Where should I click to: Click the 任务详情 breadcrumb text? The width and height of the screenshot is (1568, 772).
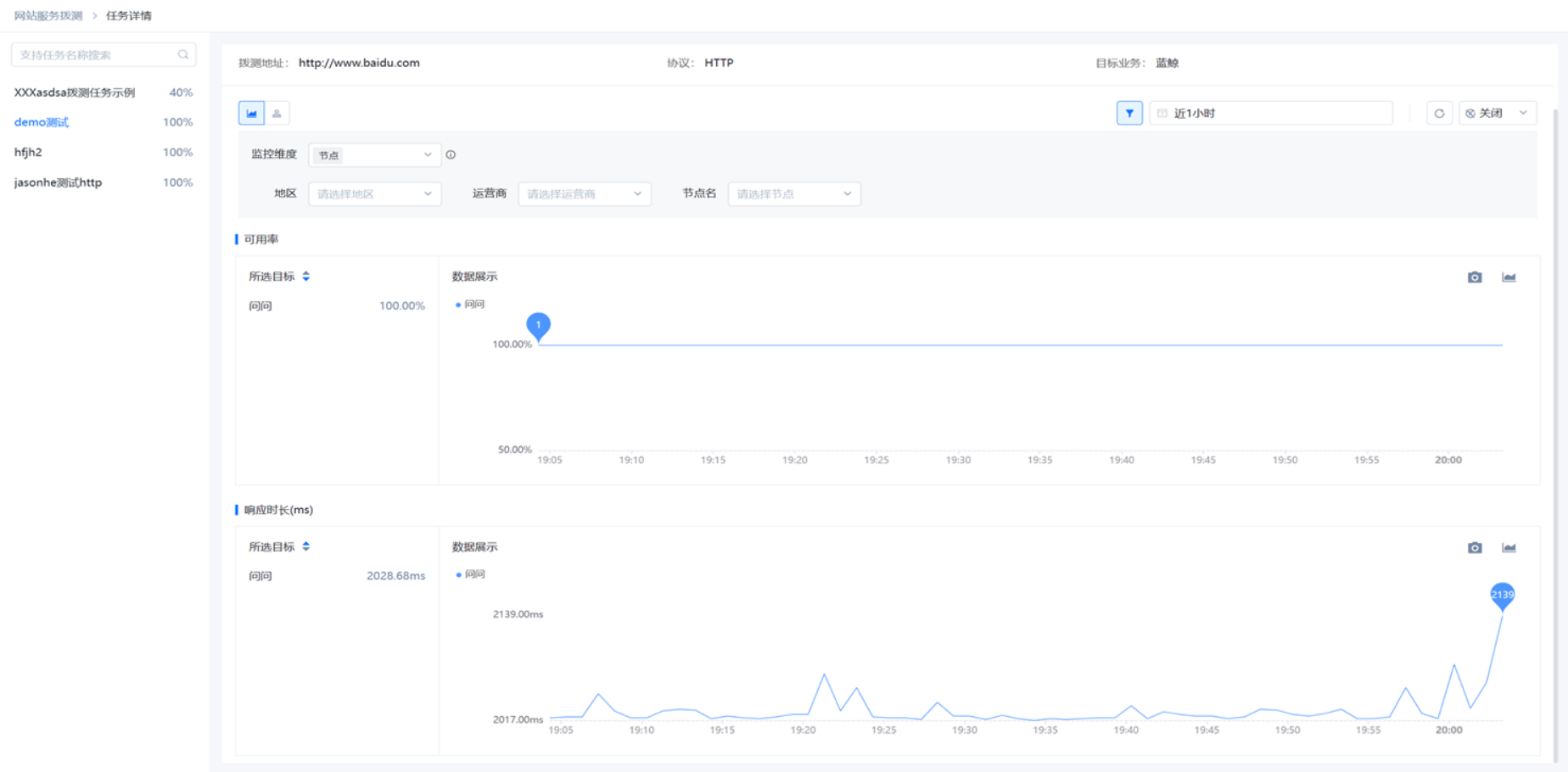click(x=128, y=15)
